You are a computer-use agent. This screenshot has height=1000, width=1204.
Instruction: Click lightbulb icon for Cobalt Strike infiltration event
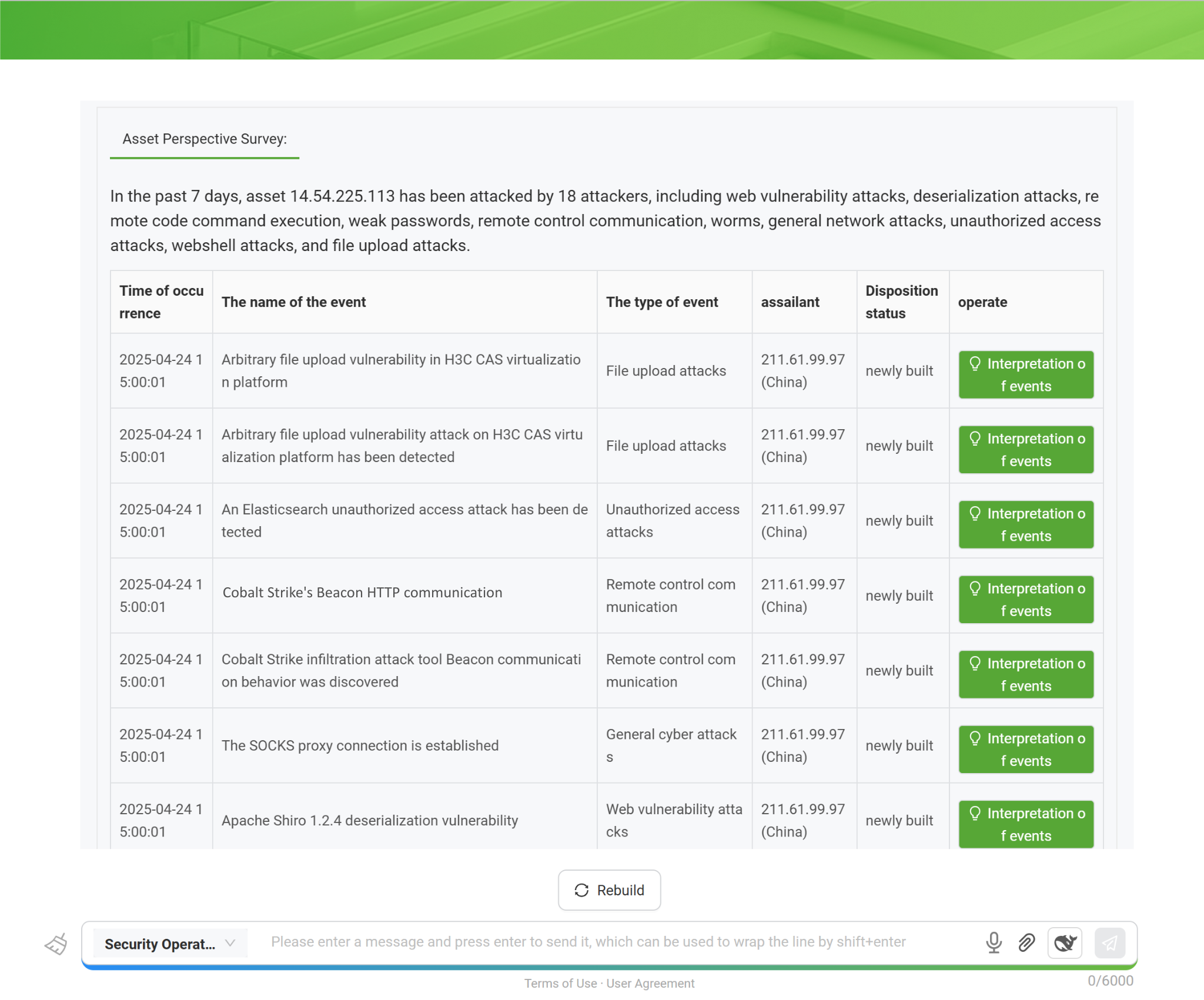point(975,663)
